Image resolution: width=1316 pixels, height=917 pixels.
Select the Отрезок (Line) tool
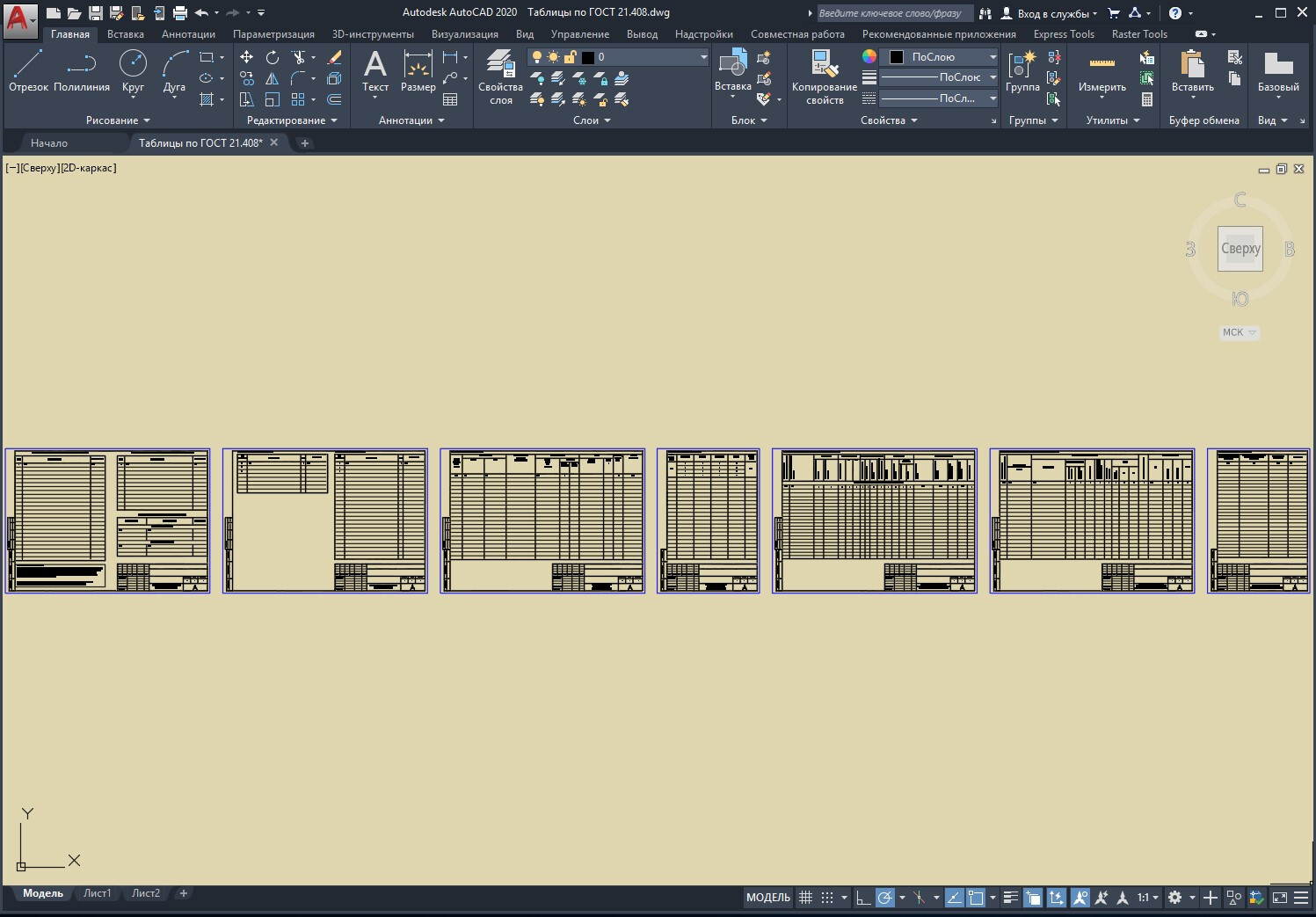pos(28,70)
